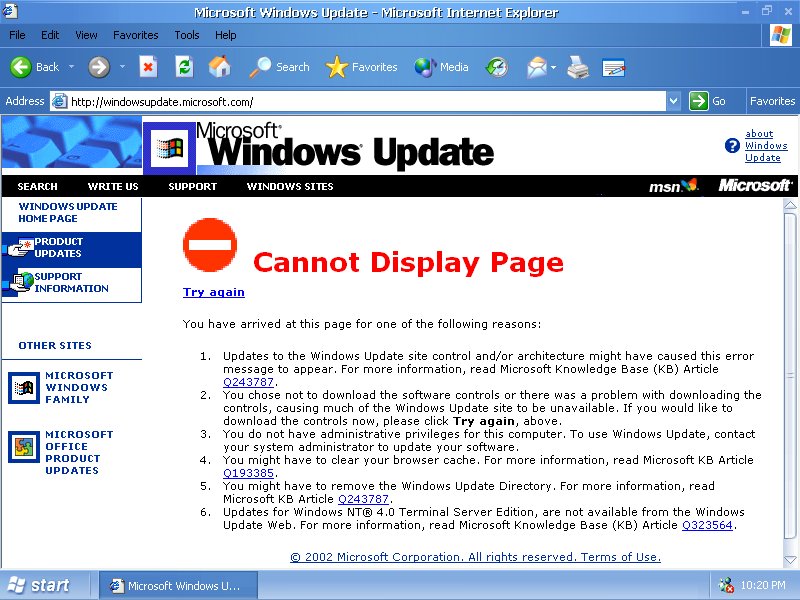Click the Try again link
Screen dimensions: 800x600
[x=213, y=292]
